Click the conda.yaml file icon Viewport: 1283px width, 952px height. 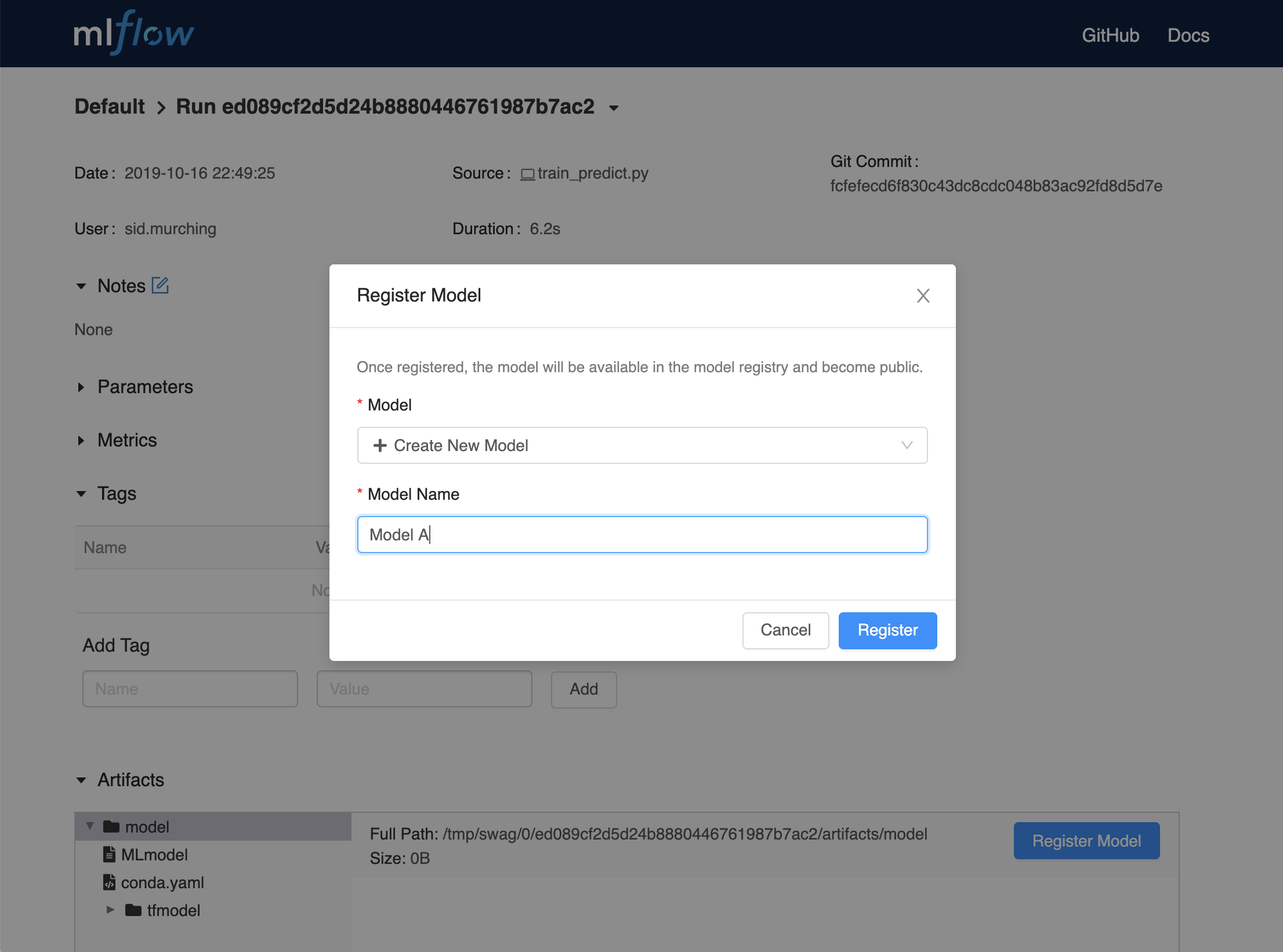click(x=109, y=882)
